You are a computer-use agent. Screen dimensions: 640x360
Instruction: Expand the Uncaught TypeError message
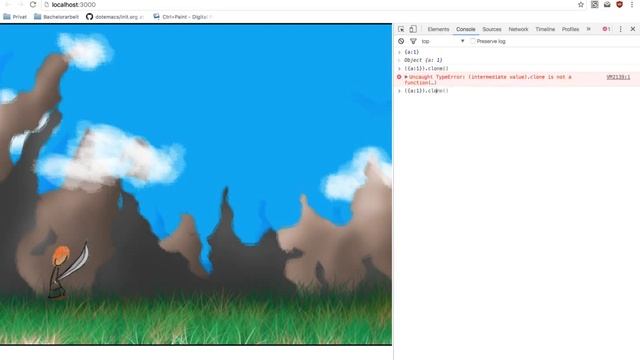406,77
